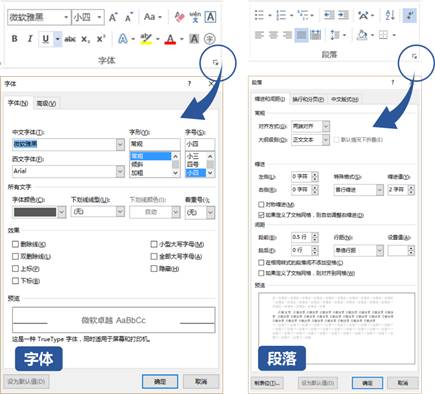This screenshot has width=435, height=394.
Task: Expand the 对齐方式 alignment dropdown
Action: coord(326,126)
